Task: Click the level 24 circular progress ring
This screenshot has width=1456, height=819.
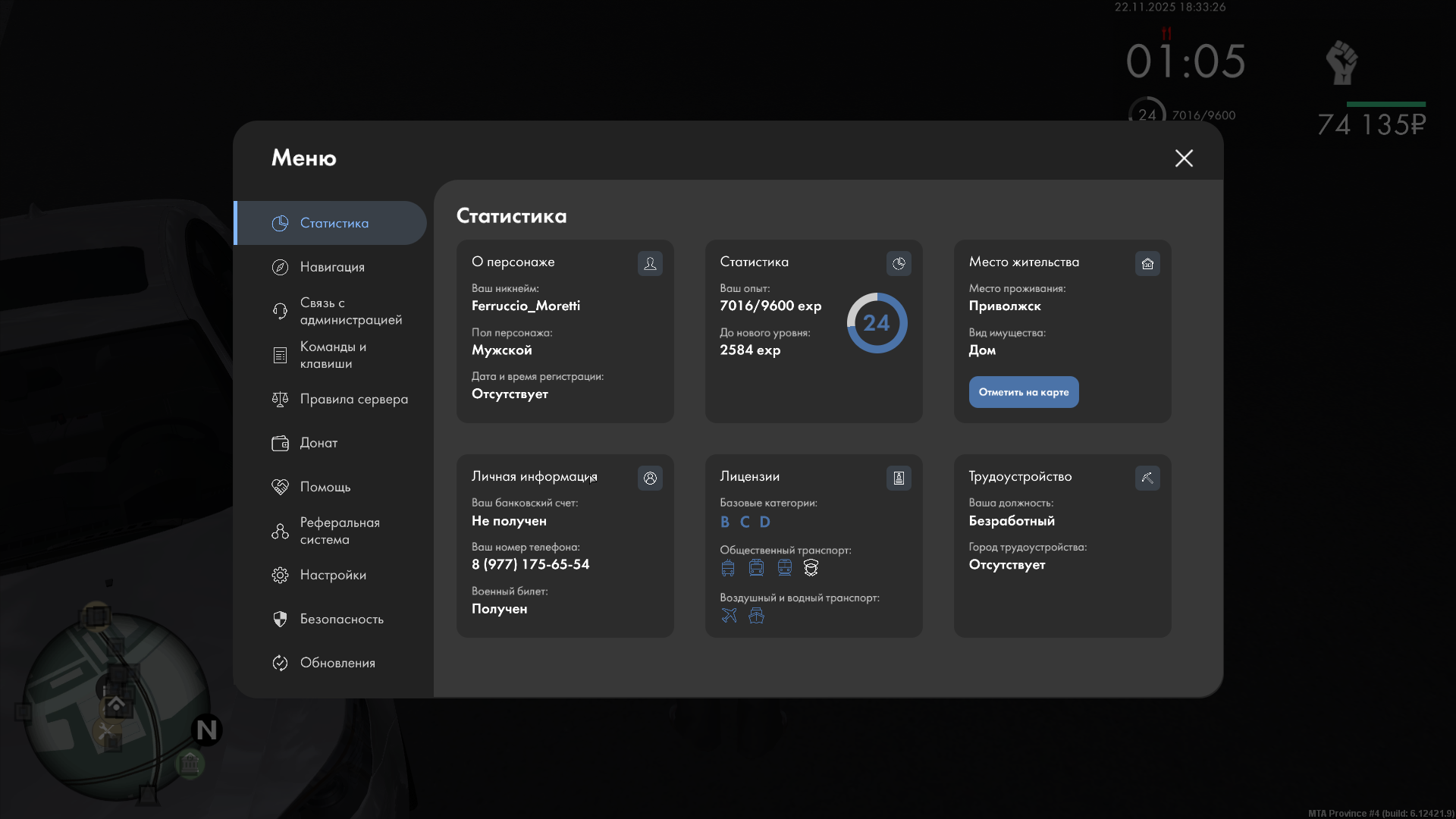Action: [x=877, y=323]
